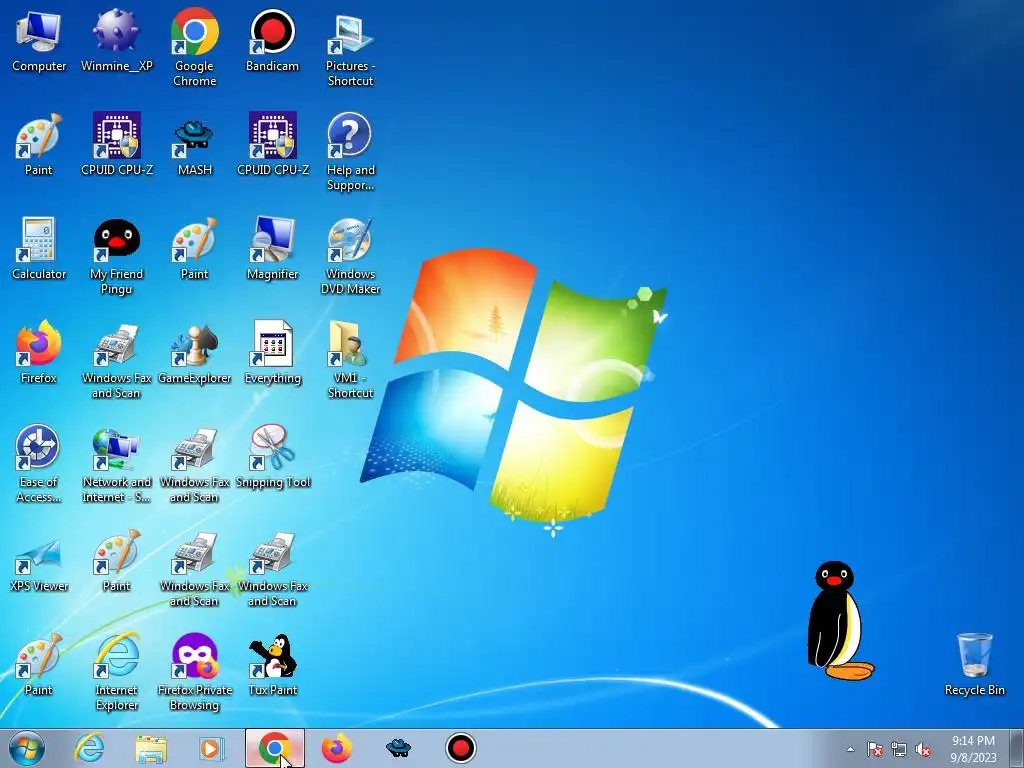Select the Firefox Private Browsing shortcut
This screenshot has width=1024, height=768.
coord(195,672)
